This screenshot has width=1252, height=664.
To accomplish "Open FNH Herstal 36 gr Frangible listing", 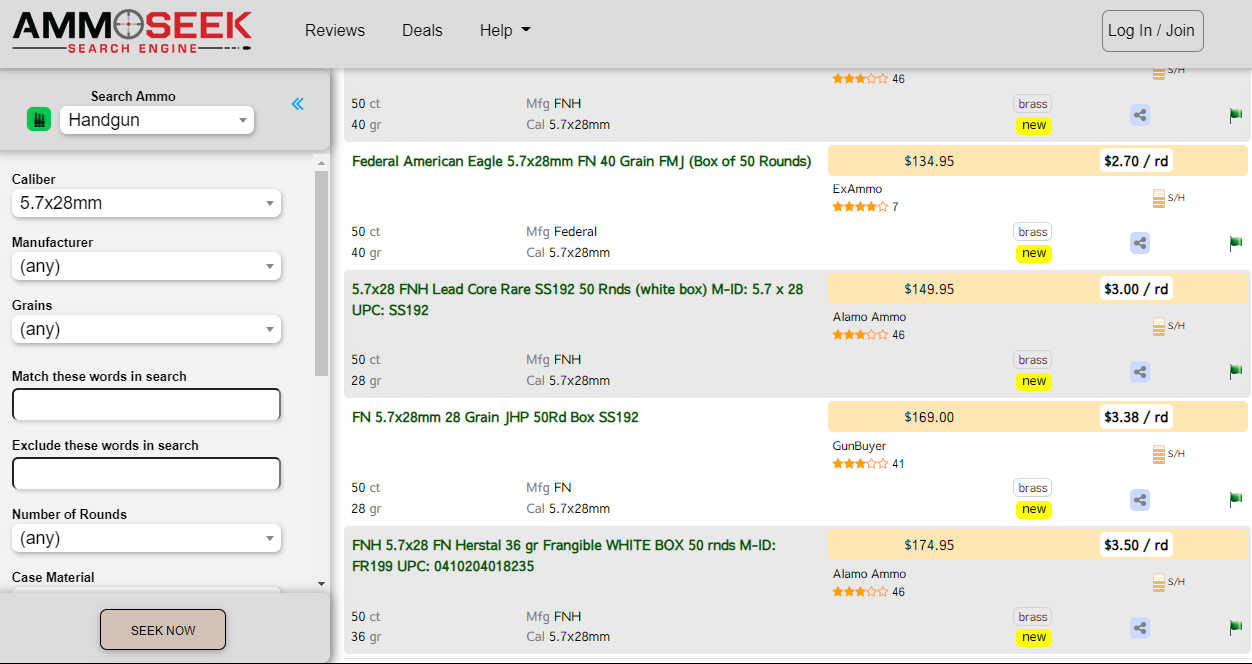I will point(564,556).
